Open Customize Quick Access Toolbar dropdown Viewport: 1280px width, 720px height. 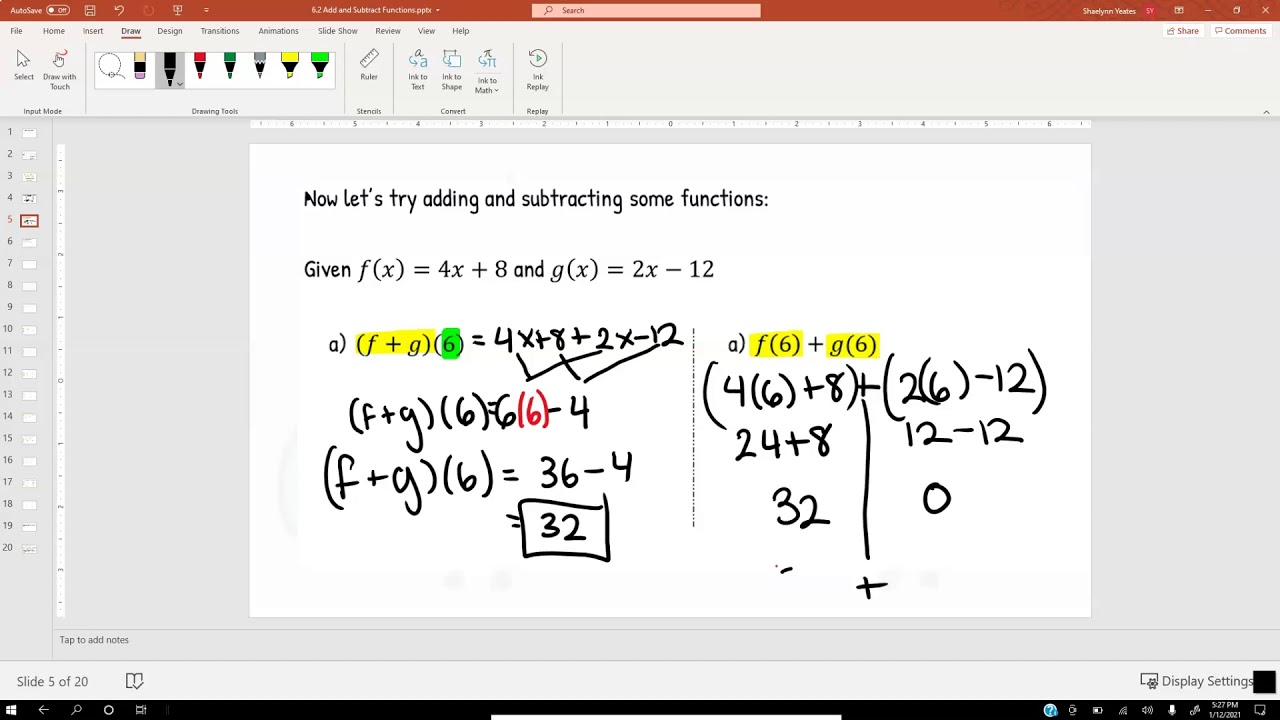206,10
